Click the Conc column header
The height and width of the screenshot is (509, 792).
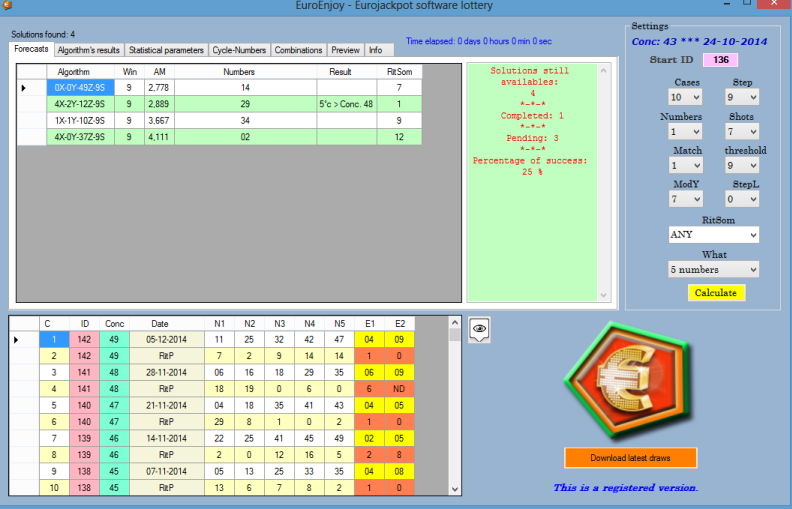[115, 324]
